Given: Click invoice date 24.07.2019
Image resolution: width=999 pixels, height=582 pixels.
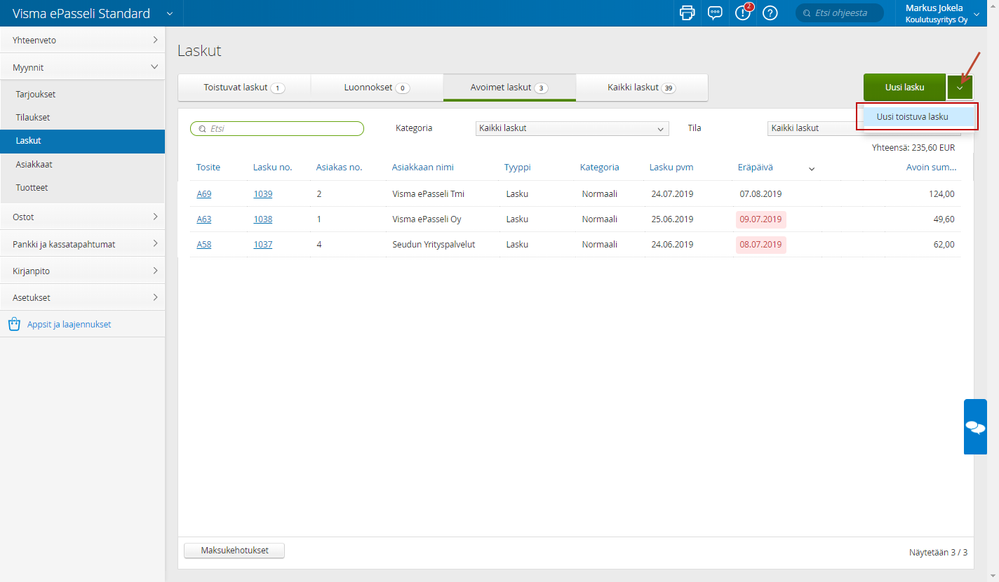Looking at the screenshot, I should [672, 194].
